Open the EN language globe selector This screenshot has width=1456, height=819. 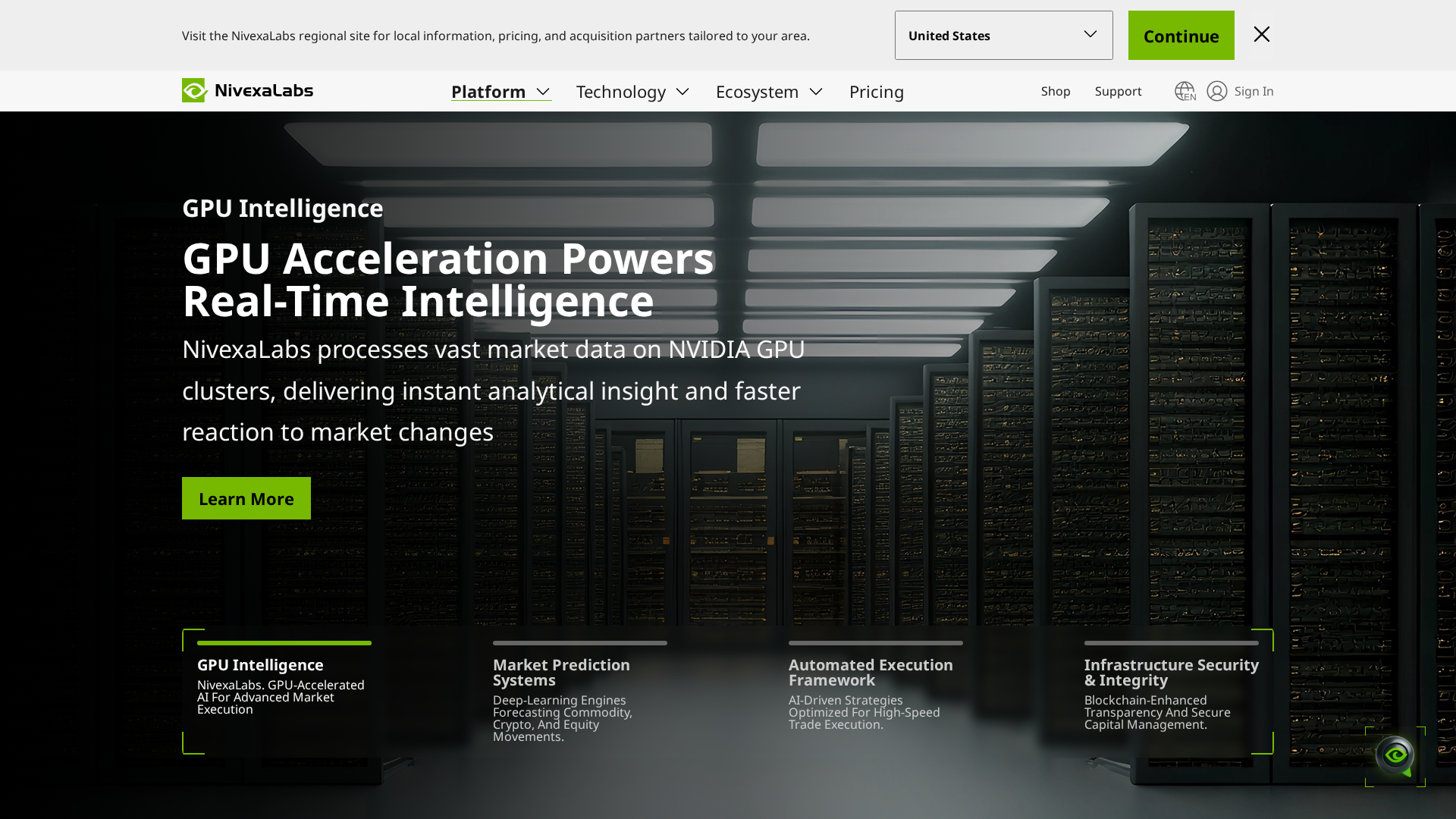coord(1184,90)
